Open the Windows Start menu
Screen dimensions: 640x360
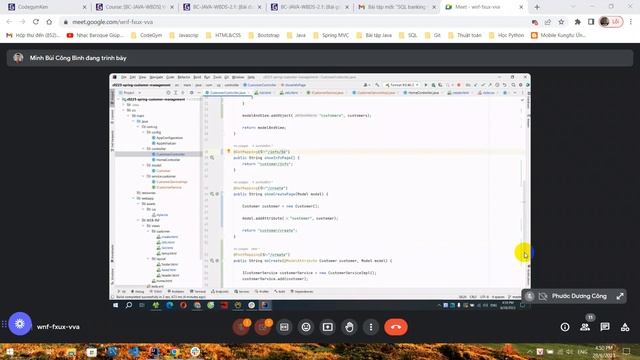pyautogui.click(x=10, y=351)
